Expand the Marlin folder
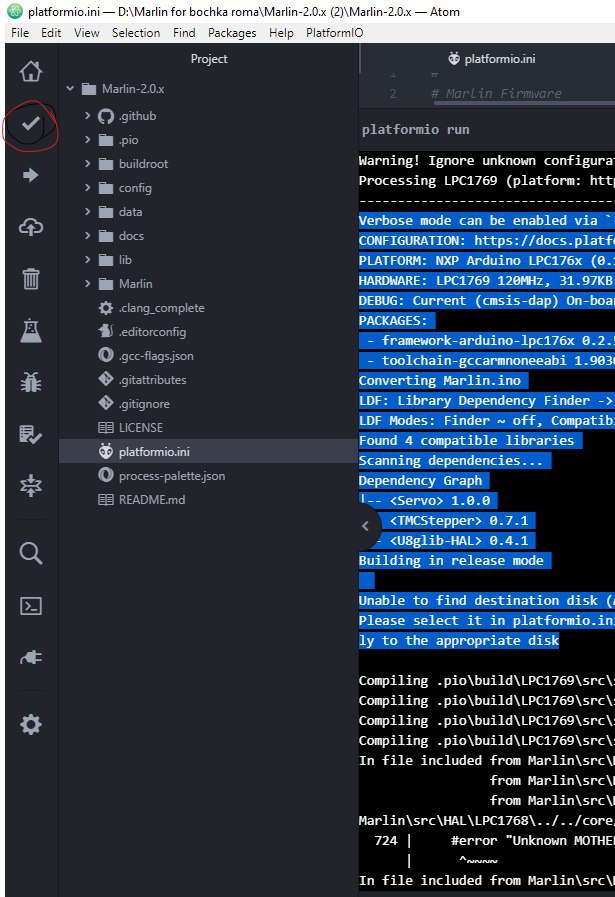 [88, 284]
